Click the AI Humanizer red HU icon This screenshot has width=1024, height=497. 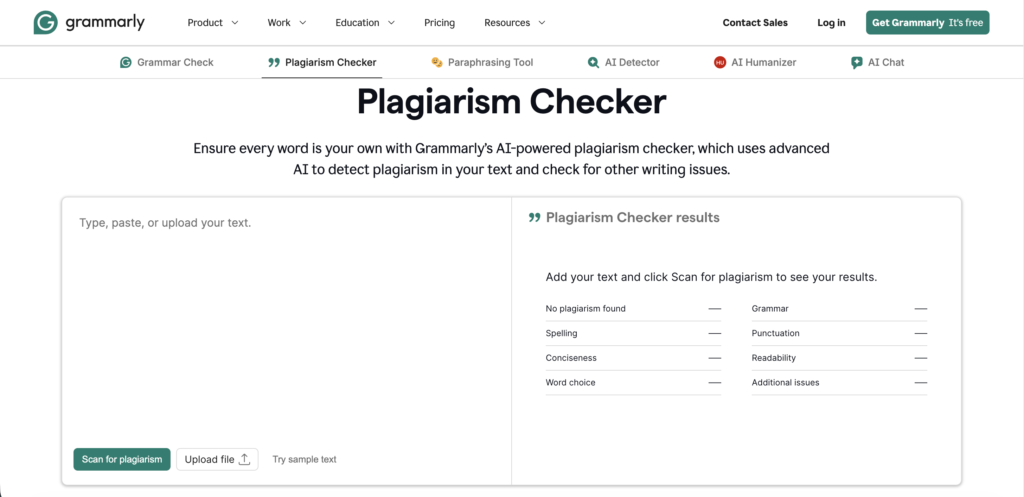(x=720, y=63)
